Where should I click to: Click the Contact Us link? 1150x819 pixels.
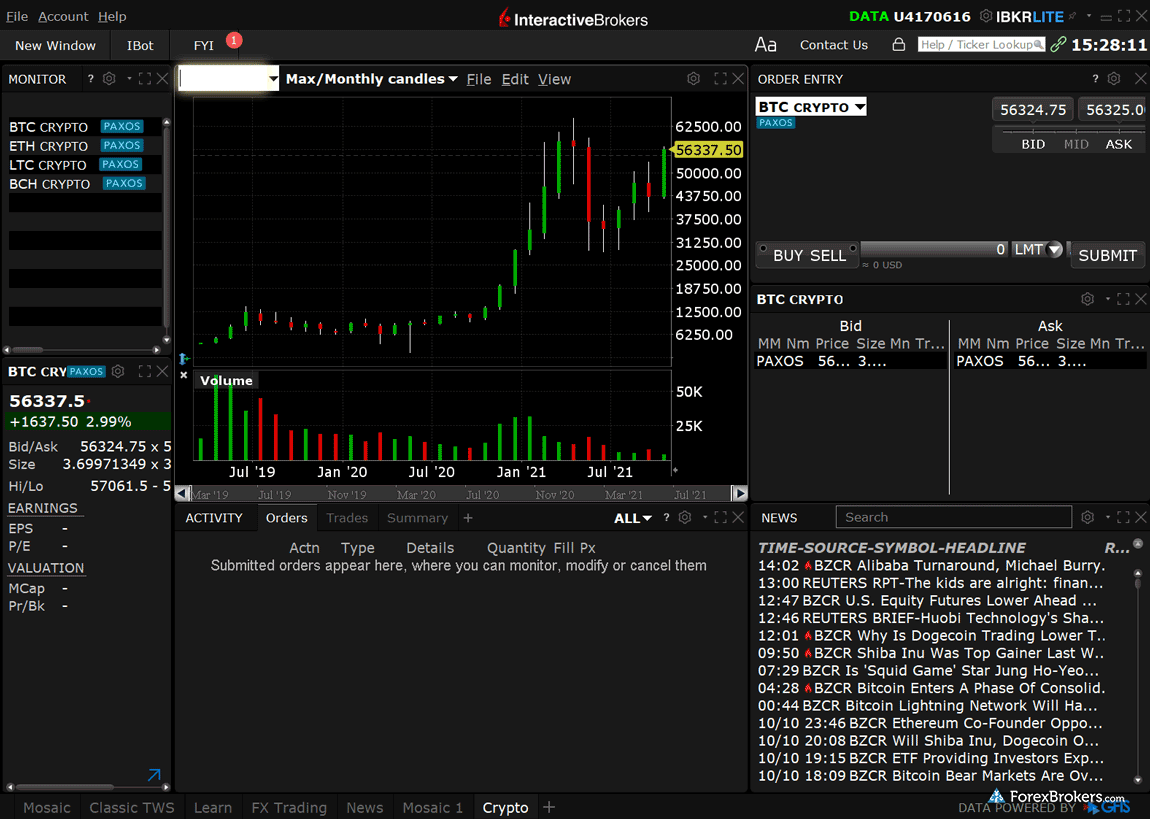pos(833,45)
